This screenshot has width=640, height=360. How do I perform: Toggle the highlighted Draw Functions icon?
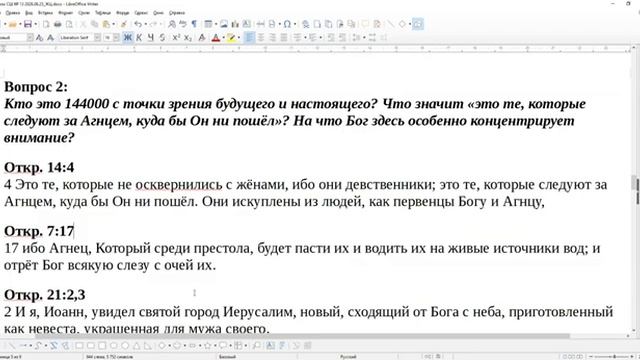[418, 24]
